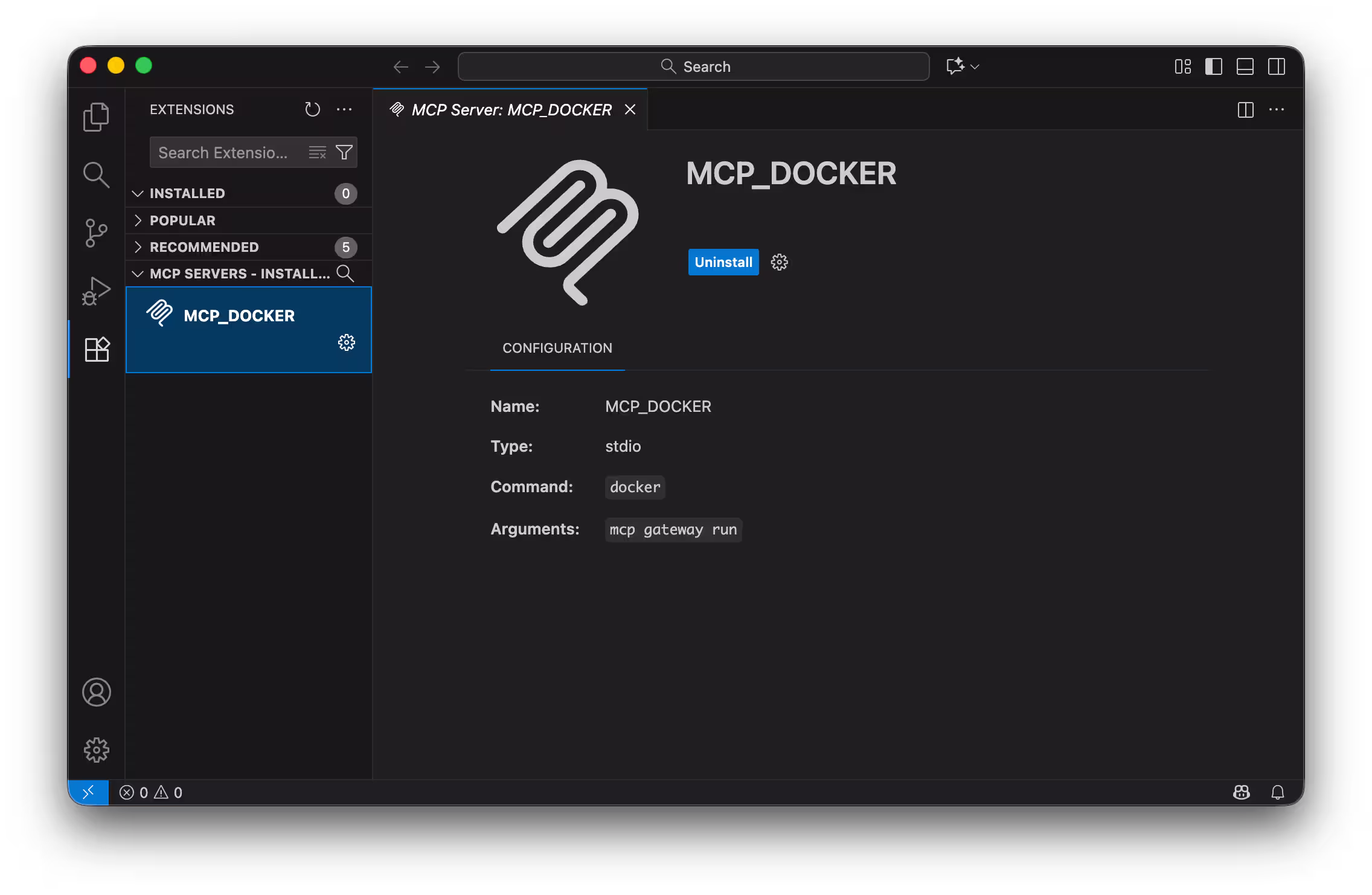Select the Search icon in activity bar
1372x895 pixels.
96,175
